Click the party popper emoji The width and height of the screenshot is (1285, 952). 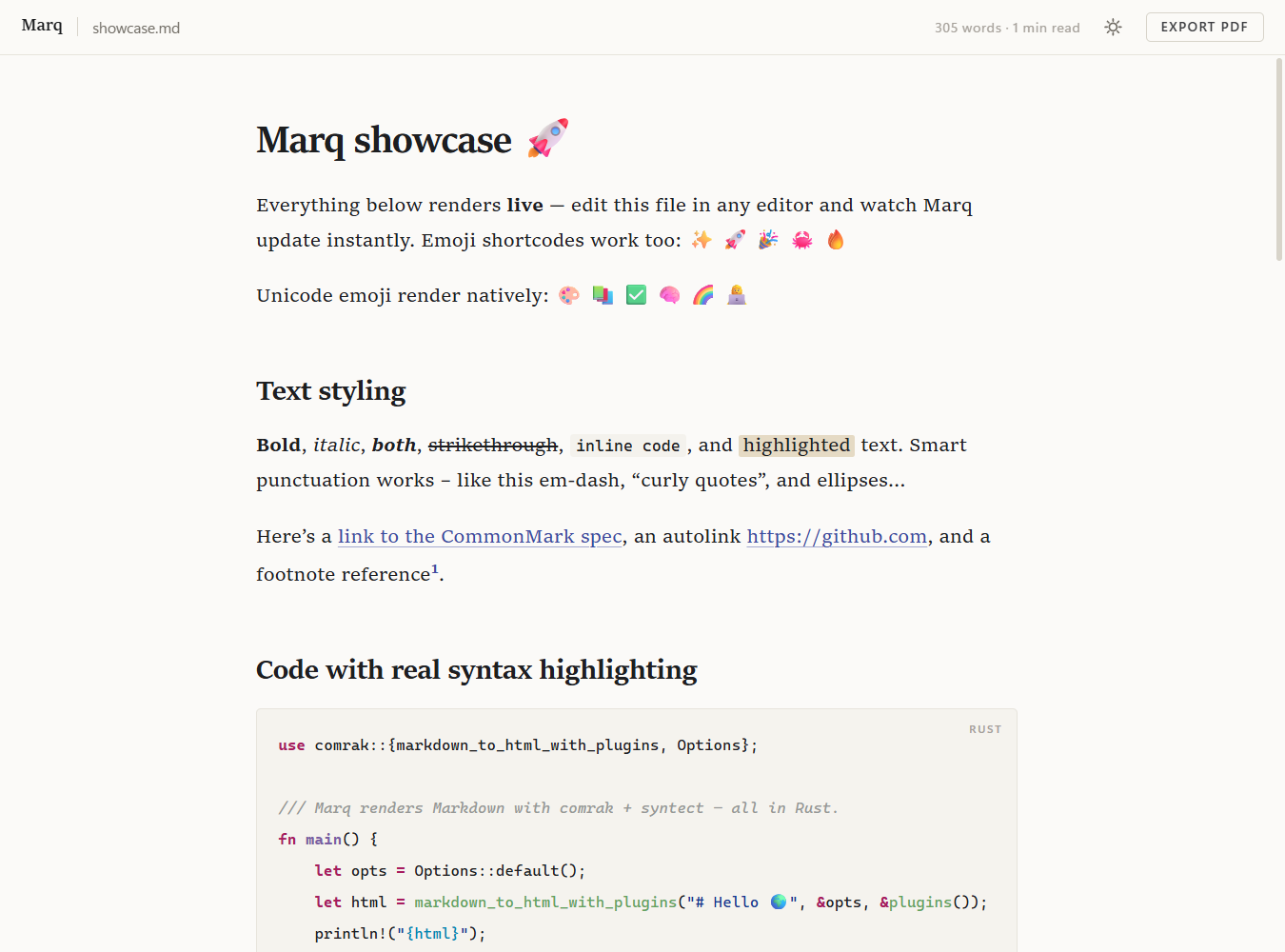tap(768, 240)
